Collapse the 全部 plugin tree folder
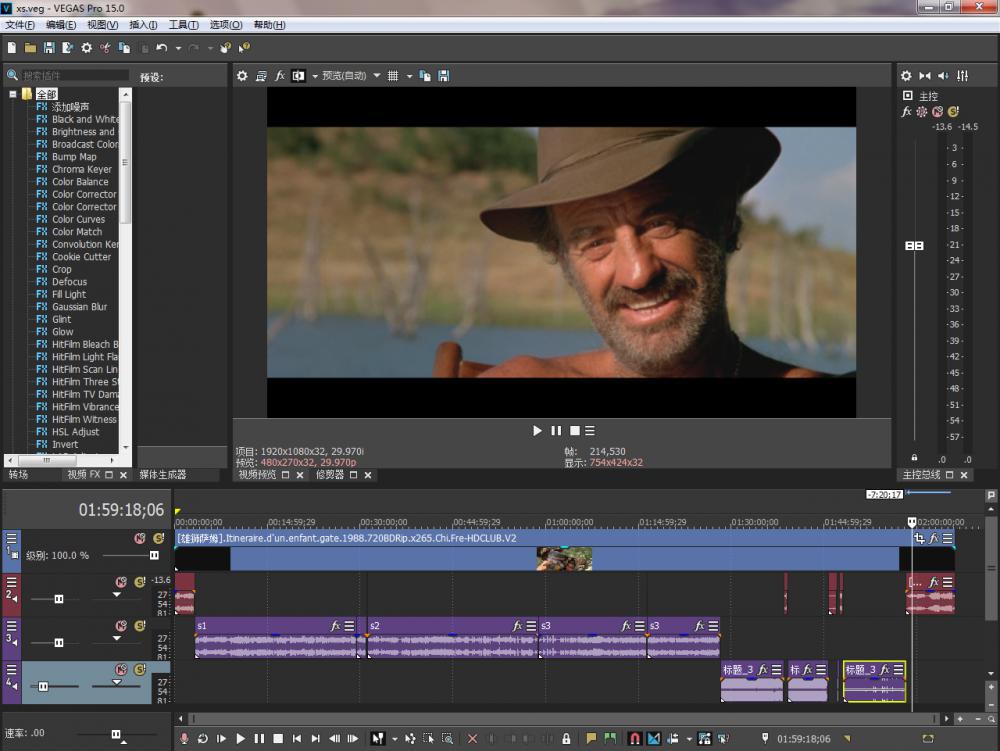 click(x=12, y=94)
